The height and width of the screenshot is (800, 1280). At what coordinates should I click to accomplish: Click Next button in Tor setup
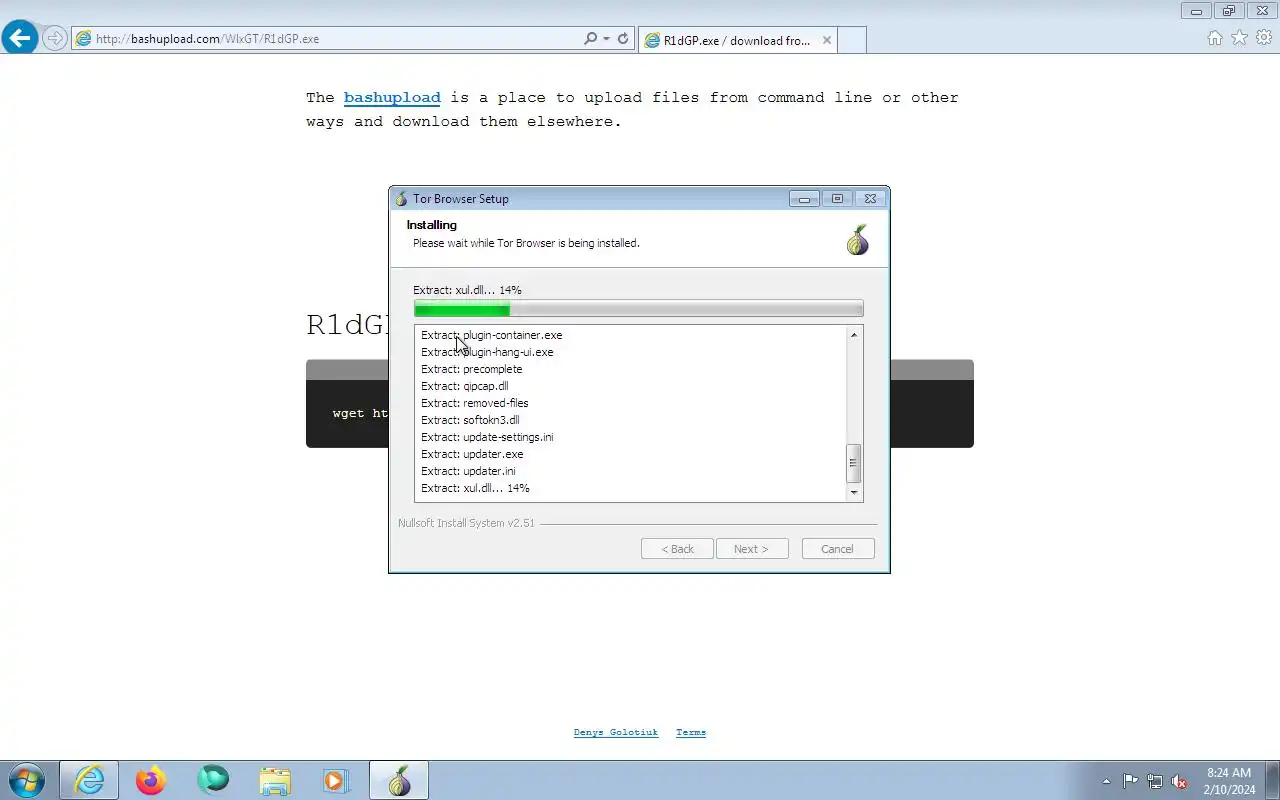(752, 549)
